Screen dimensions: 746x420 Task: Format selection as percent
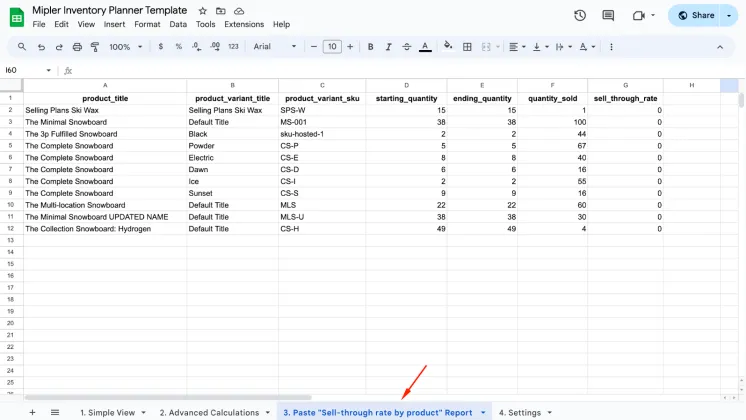tap(178, 47)
